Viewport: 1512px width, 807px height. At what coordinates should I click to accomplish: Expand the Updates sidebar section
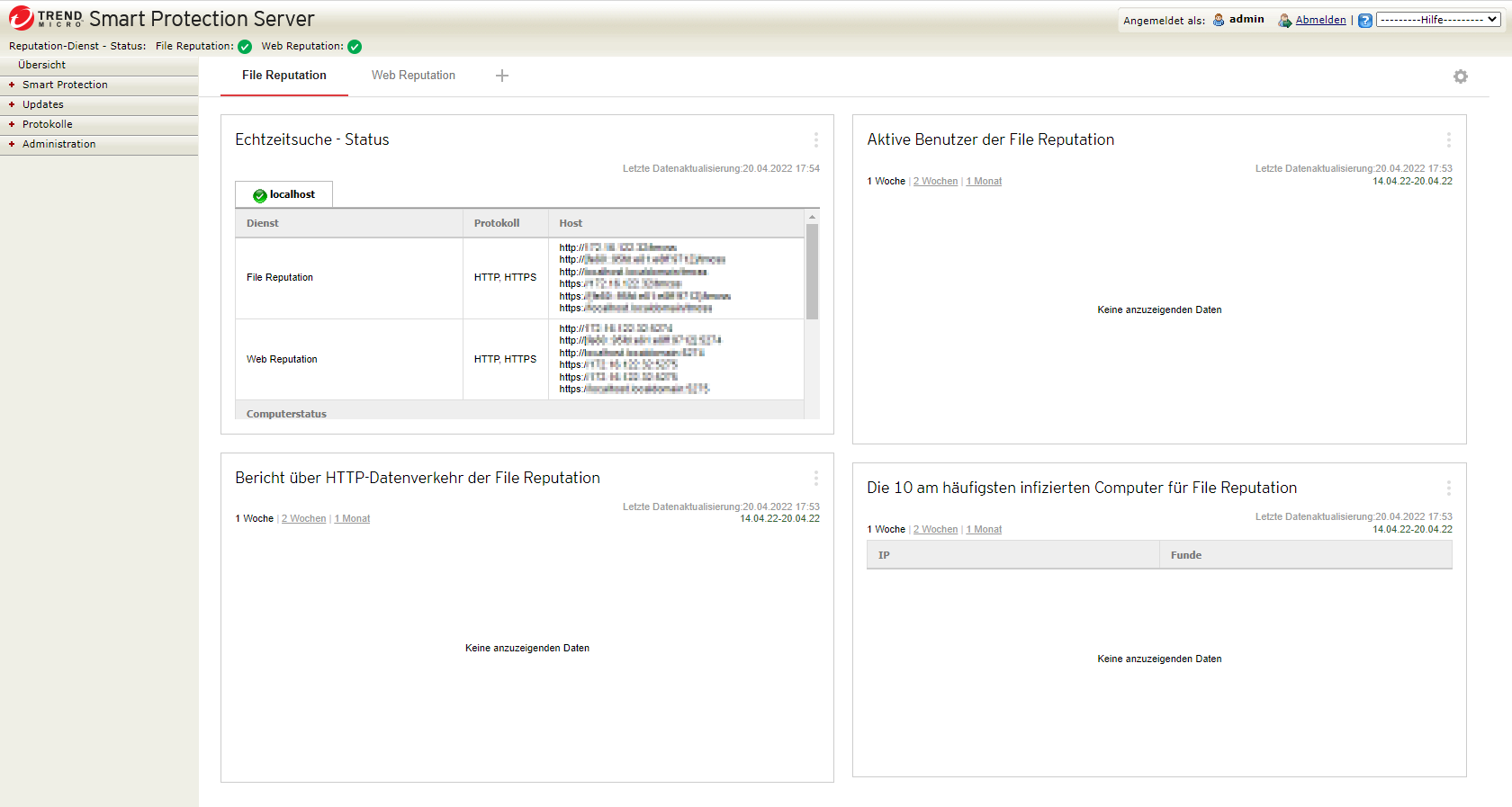tap(43, 104)
